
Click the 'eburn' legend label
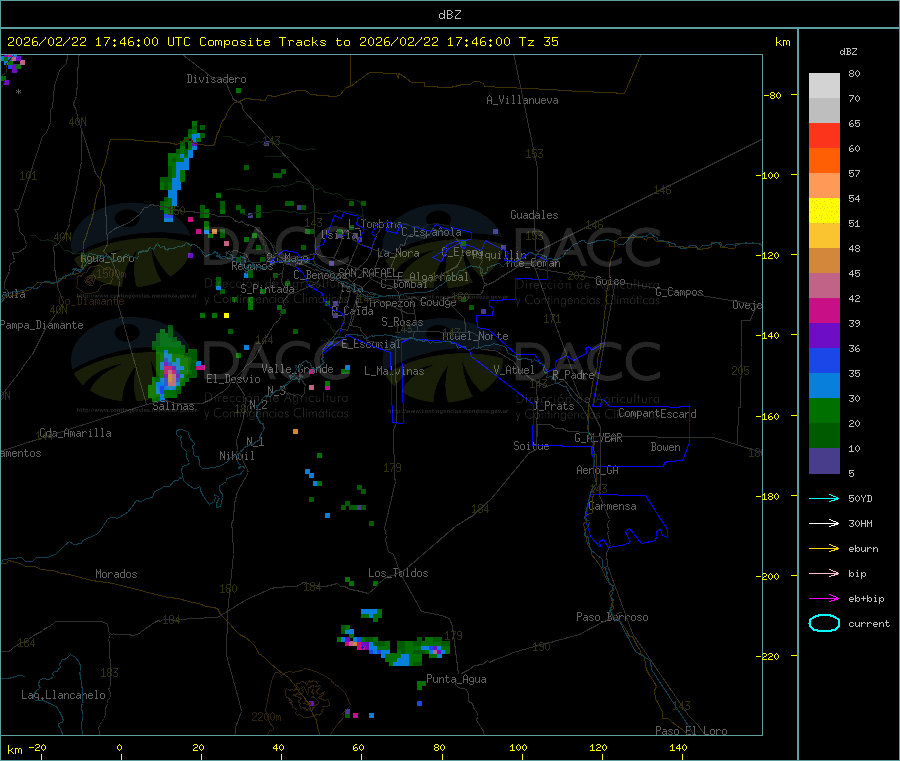point(863,549)
